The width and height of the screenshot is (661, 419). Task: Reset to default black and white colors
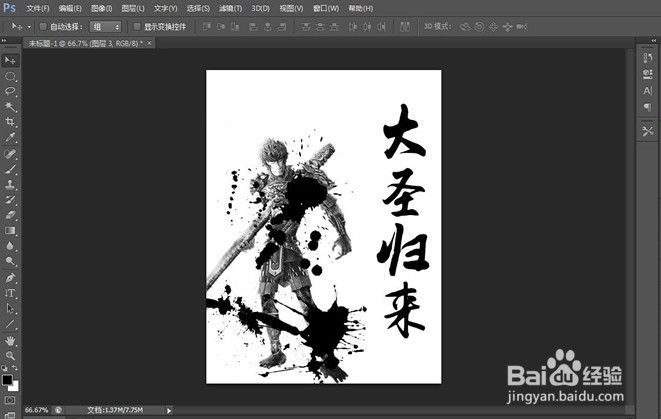[4, 368]
